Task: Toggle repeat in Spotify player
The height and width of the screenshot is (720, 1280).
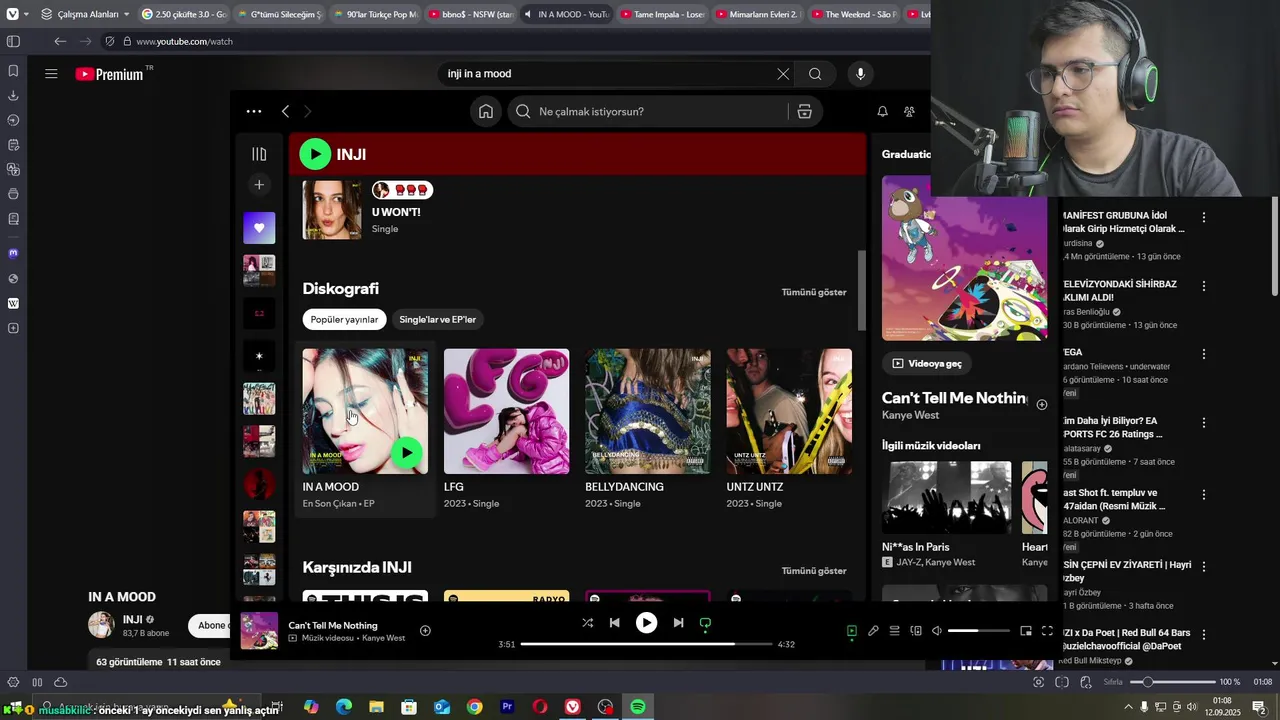Action: click(x=705, y=623)
